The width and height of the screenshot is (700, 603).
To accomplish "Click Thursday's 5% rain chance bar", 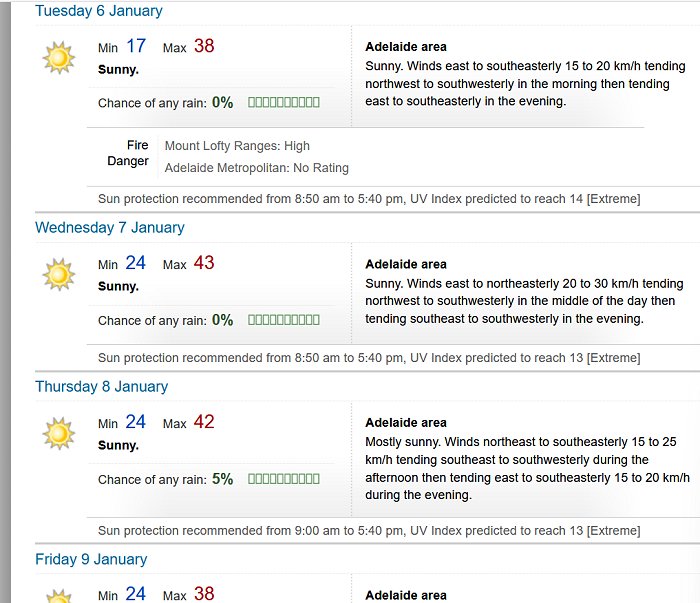I will [284, 478].
